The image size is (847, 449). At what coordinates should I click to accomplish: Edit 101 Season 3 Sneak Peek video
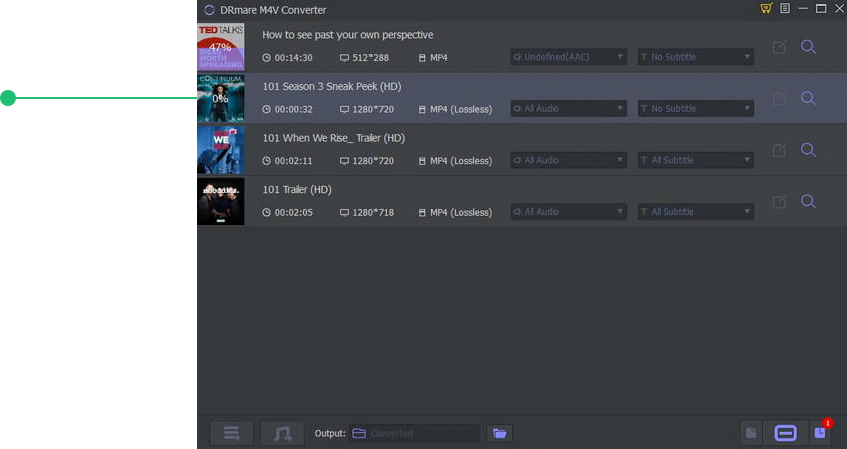click(779, 98)
